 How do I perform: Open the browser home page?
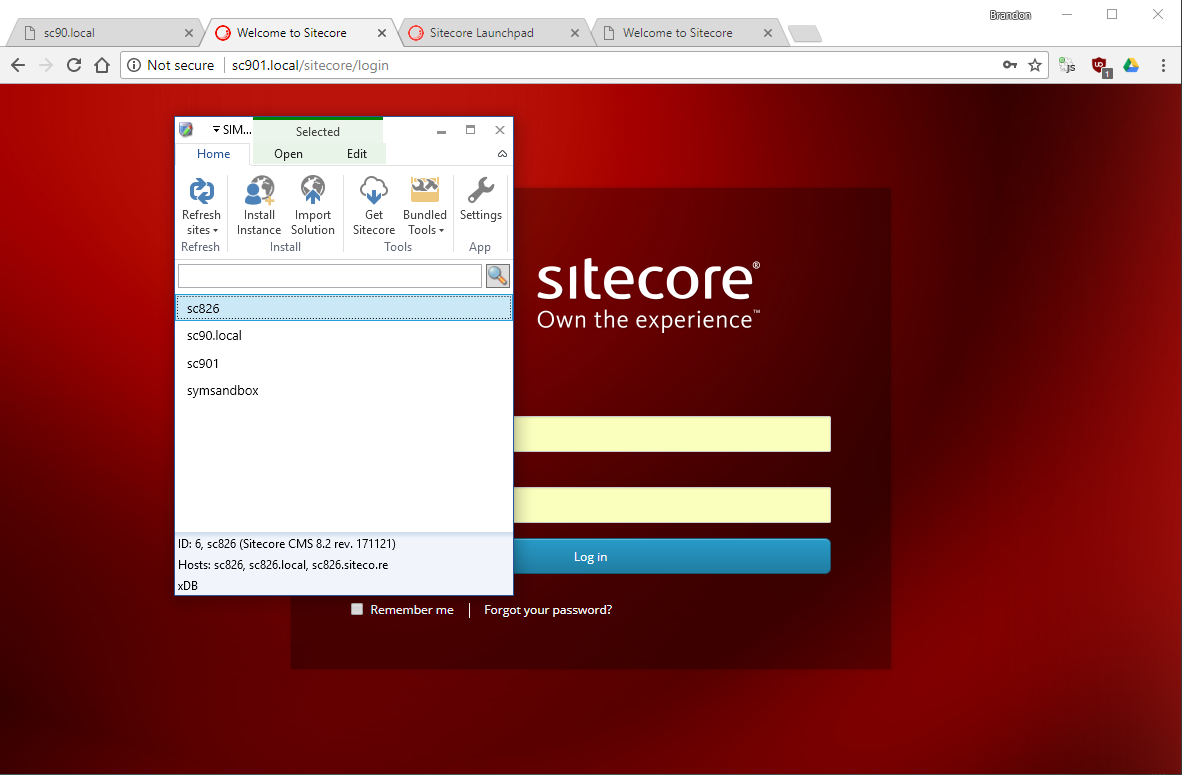[x=102, y=66]
